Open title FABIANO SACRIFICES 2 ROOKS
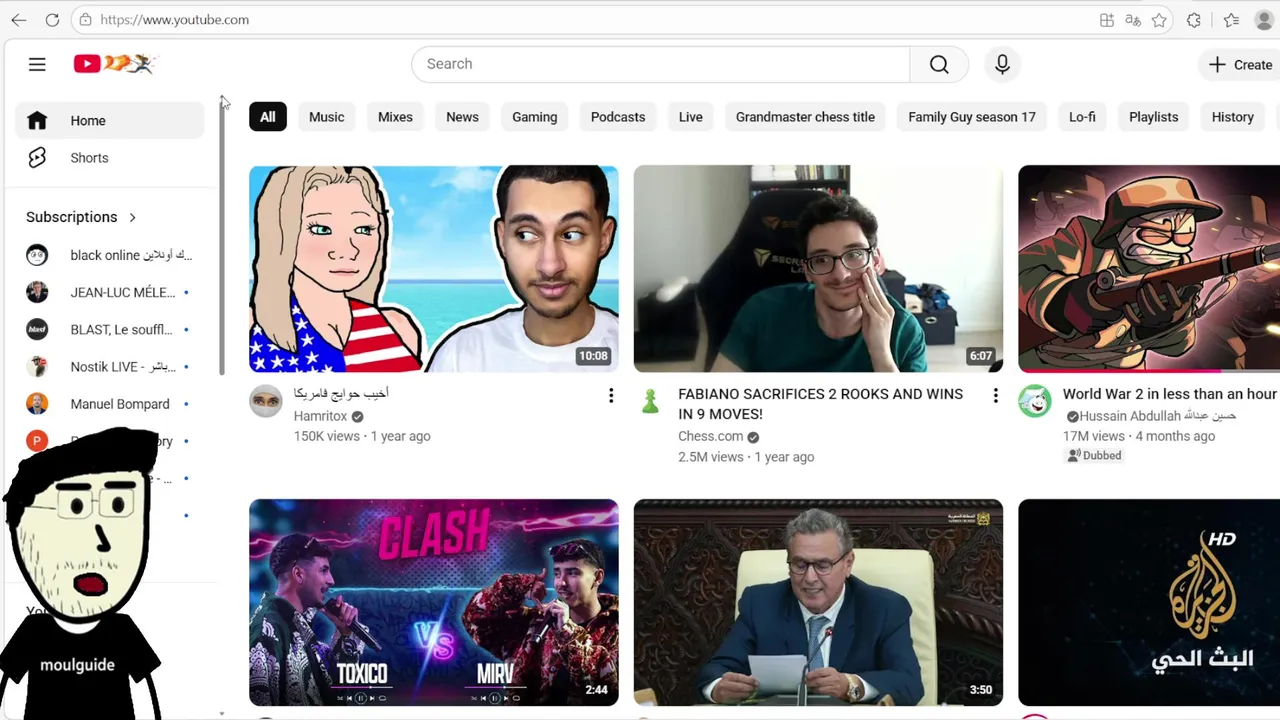 coord(820,404)
